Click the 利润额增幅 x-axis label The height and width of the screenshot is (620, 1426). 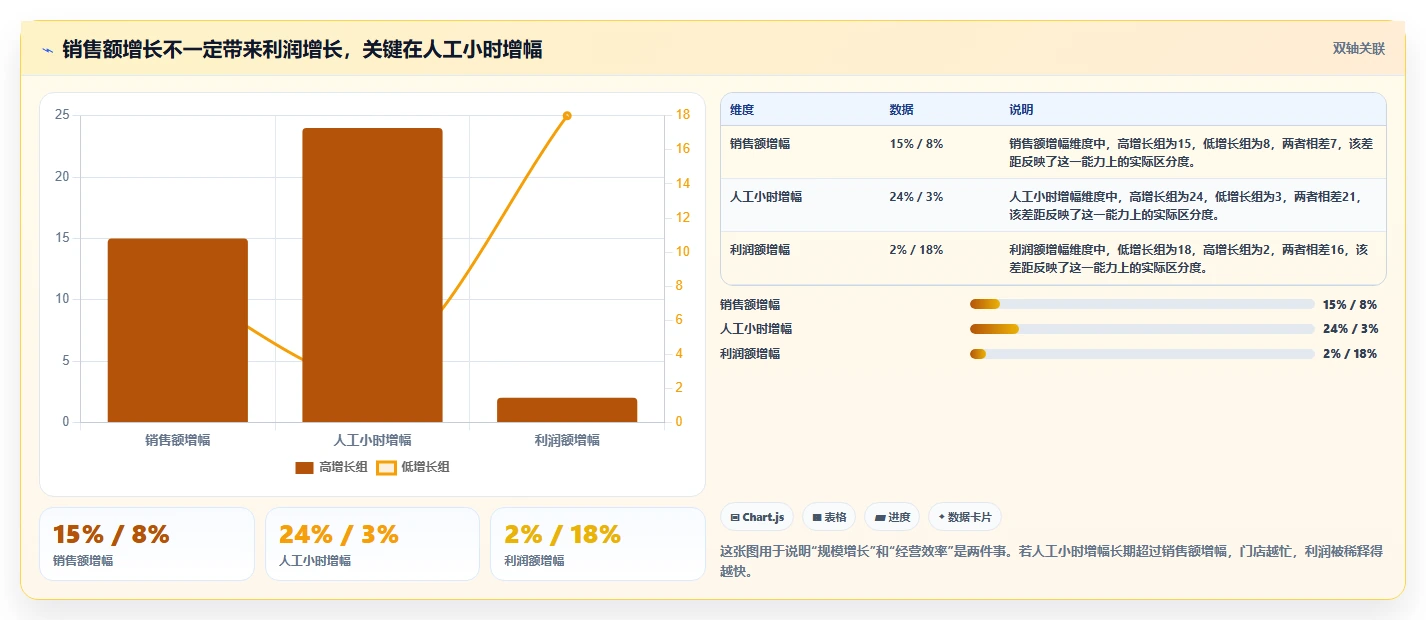point(567,440)
